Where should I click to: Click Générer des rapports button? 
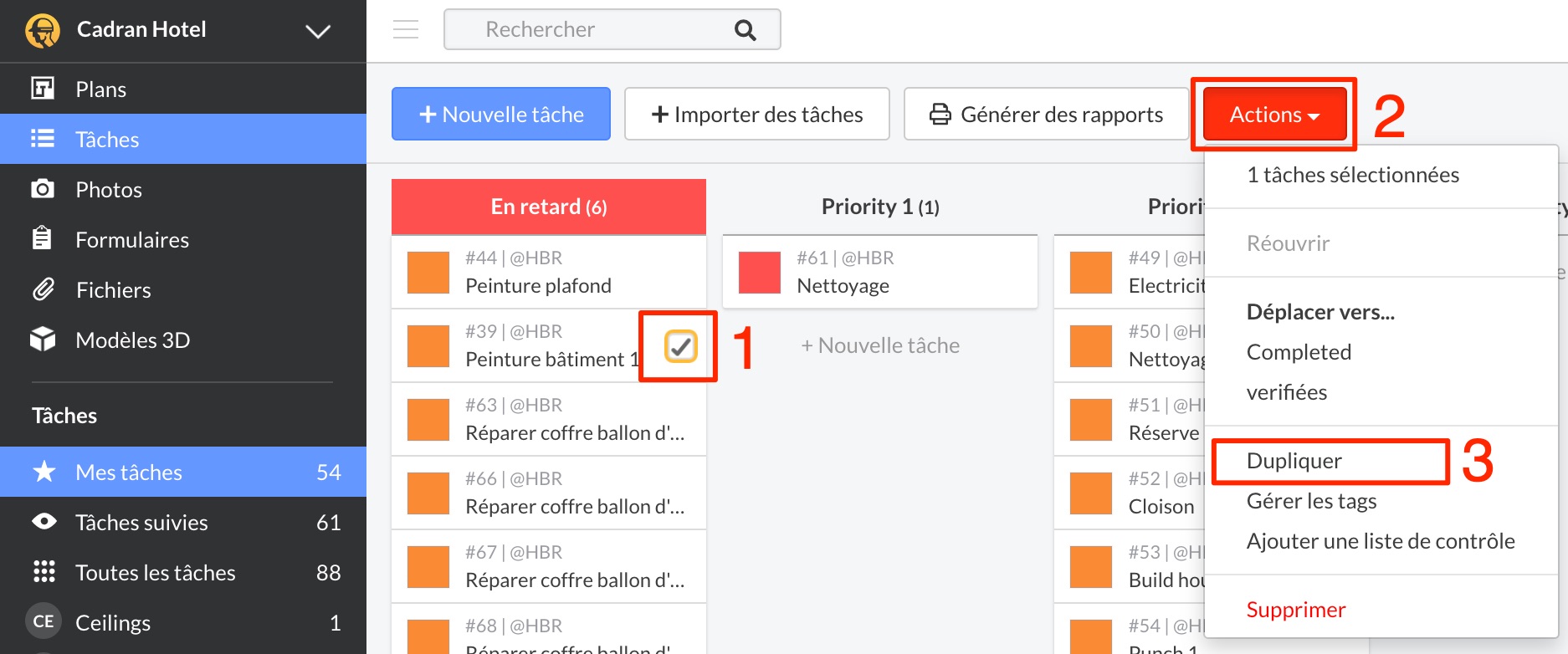tap(1046, 115)
